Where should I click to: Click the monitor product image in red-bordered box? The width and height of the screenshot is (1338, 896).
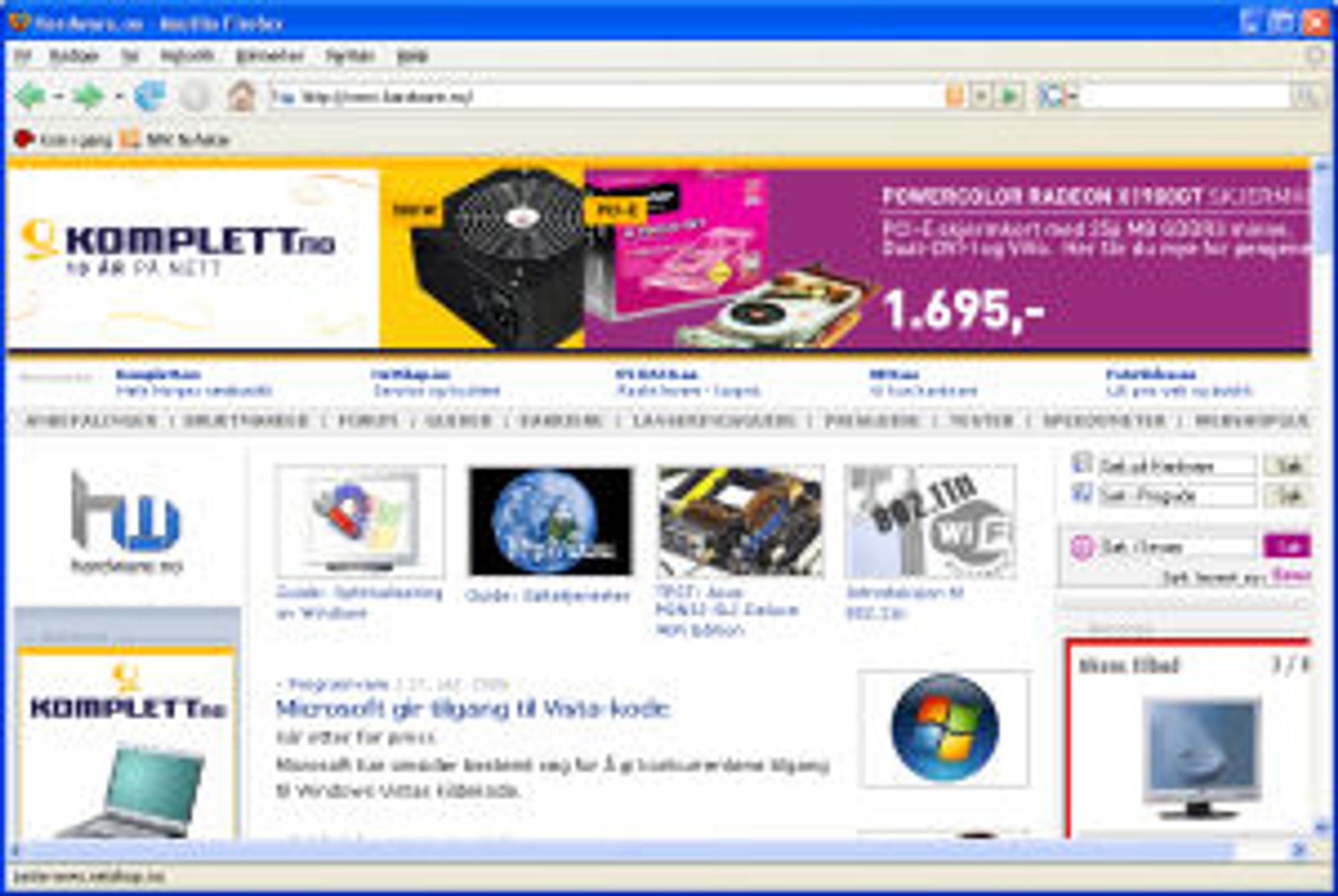click(x=1202, y=759)
